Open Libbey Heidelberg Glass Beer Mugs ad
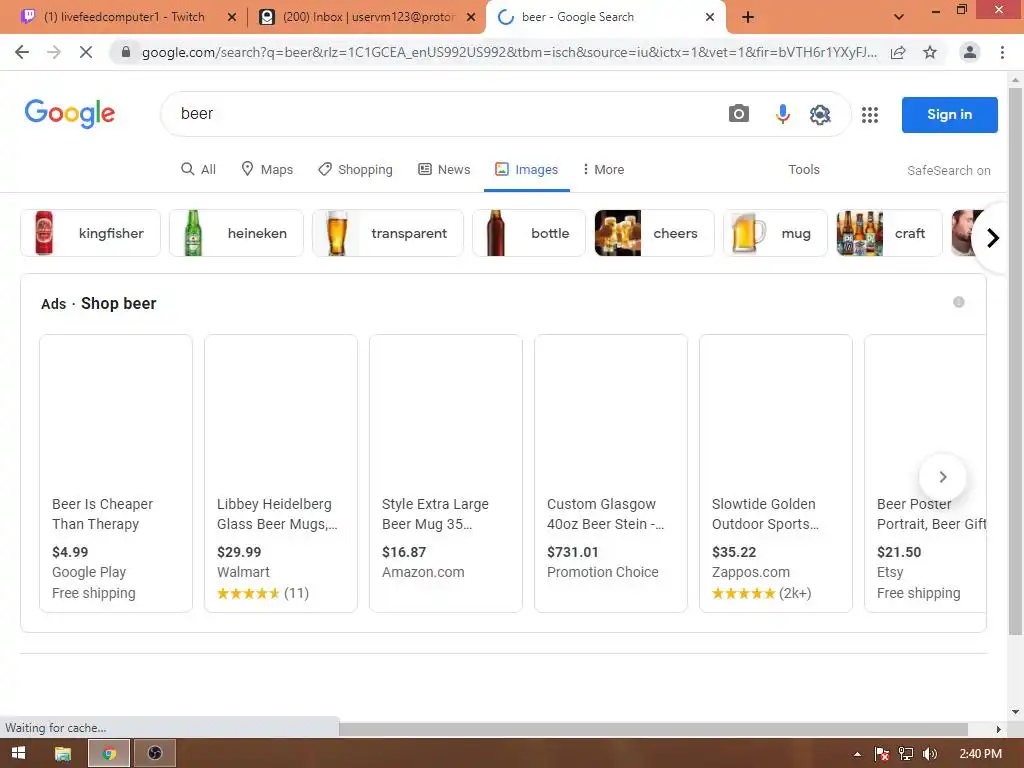This screenshot has height=768, width=1024. tap(281, 473)
